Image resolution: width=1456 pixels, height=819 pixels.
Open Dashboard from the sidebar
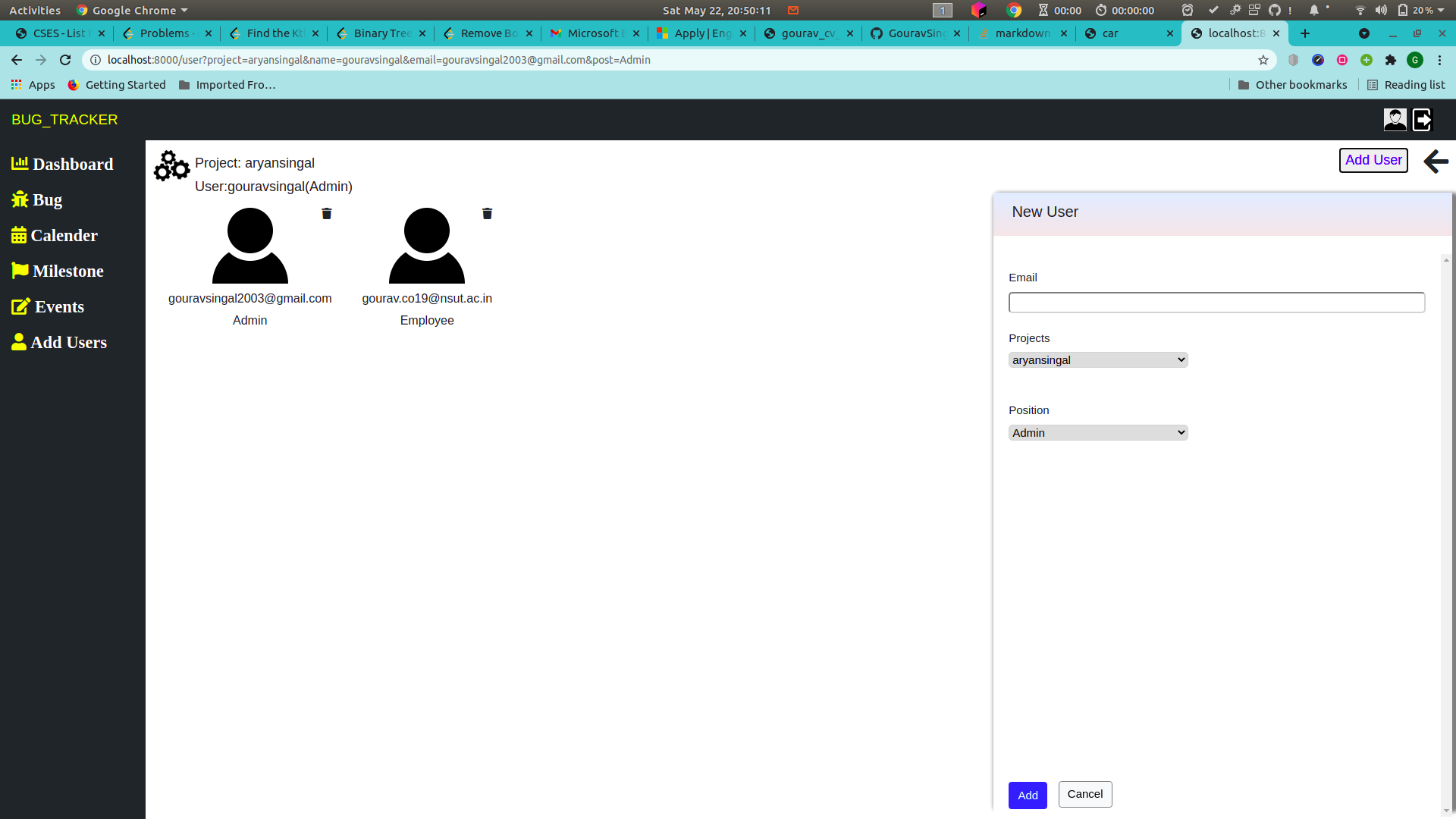pyautogui.click(x=62, y=164)
